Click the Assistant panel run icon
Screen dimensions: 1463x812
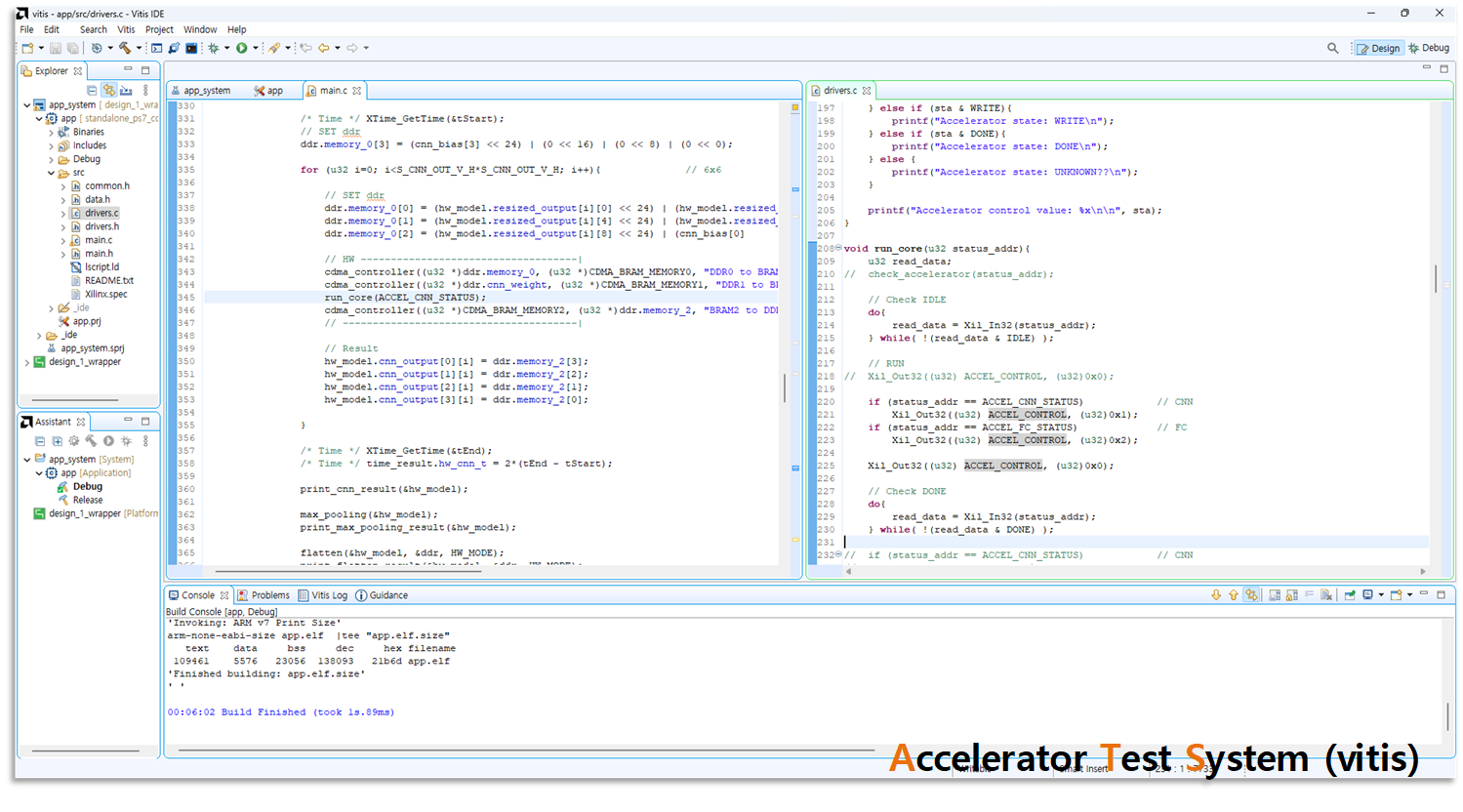tap(108, 441)
